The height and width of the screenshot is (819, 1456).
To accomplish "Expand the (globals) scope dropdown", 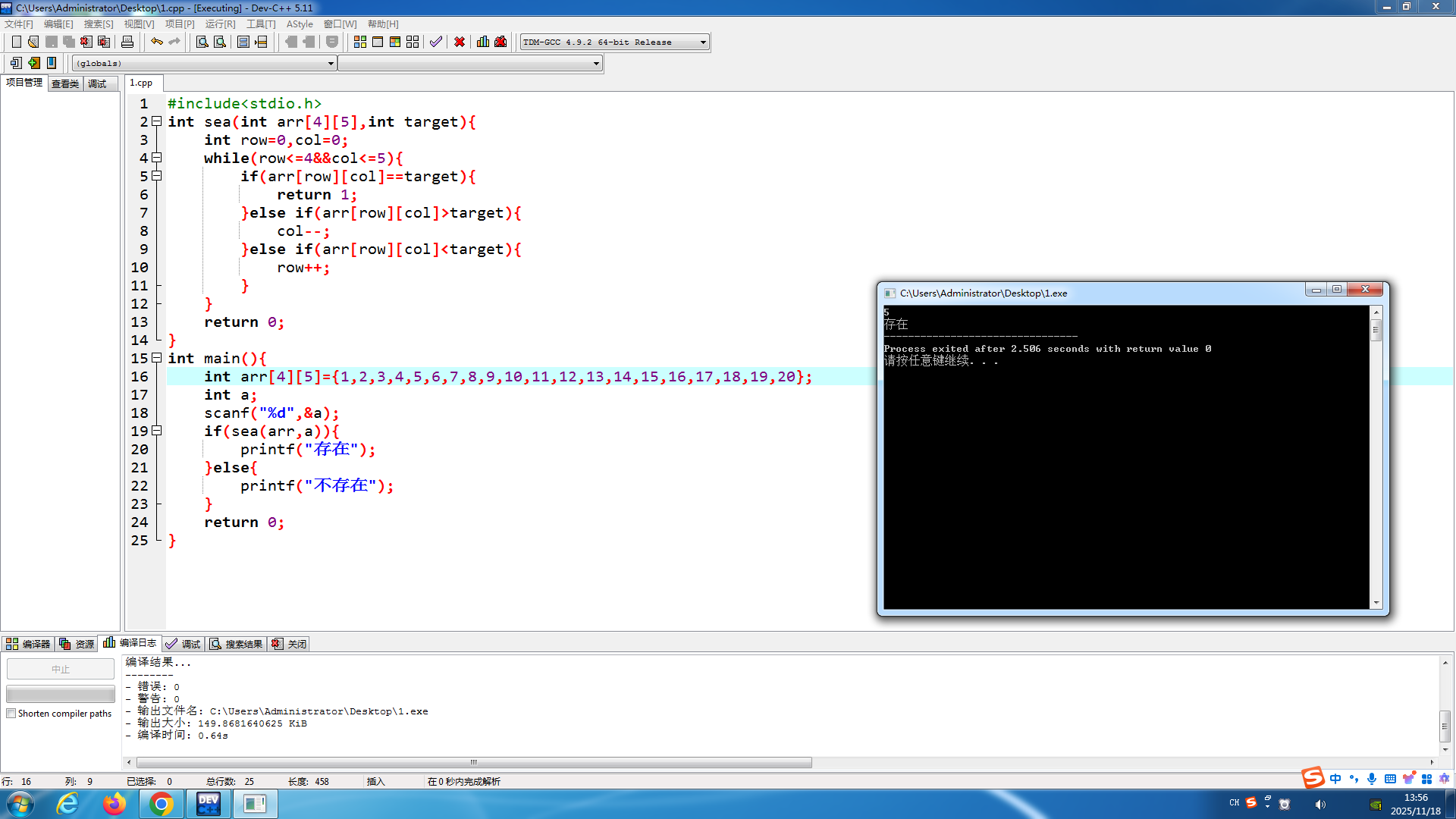I will tap(331, 64).
